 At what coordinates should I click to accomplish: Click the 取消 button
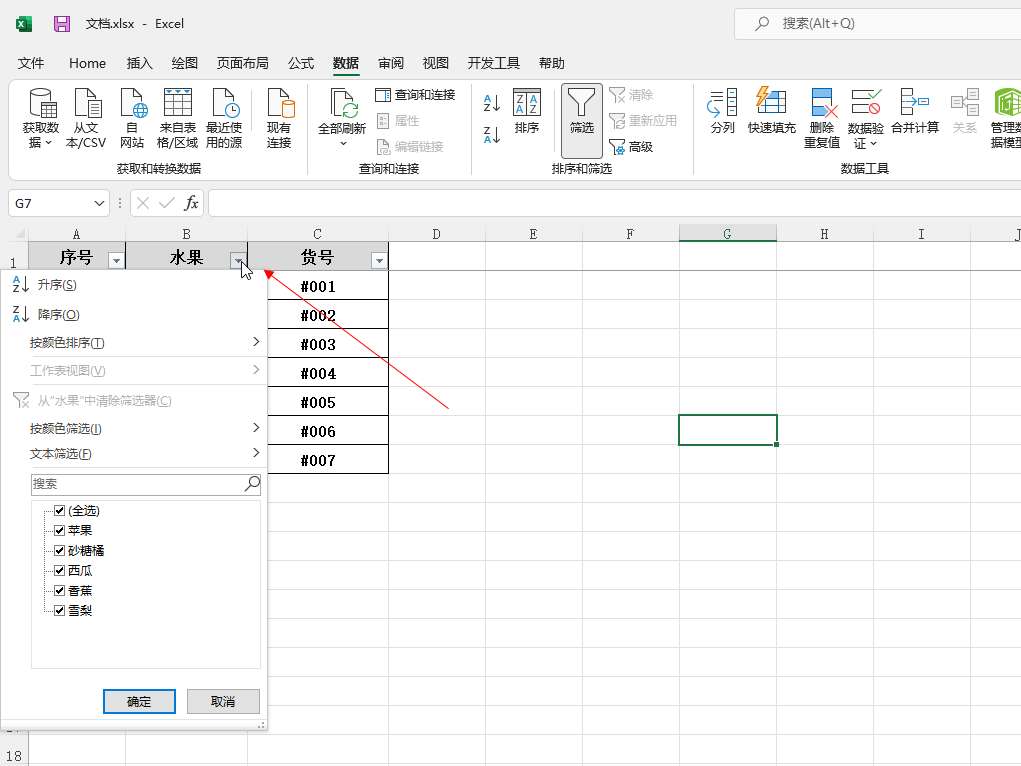coord(223,701)
